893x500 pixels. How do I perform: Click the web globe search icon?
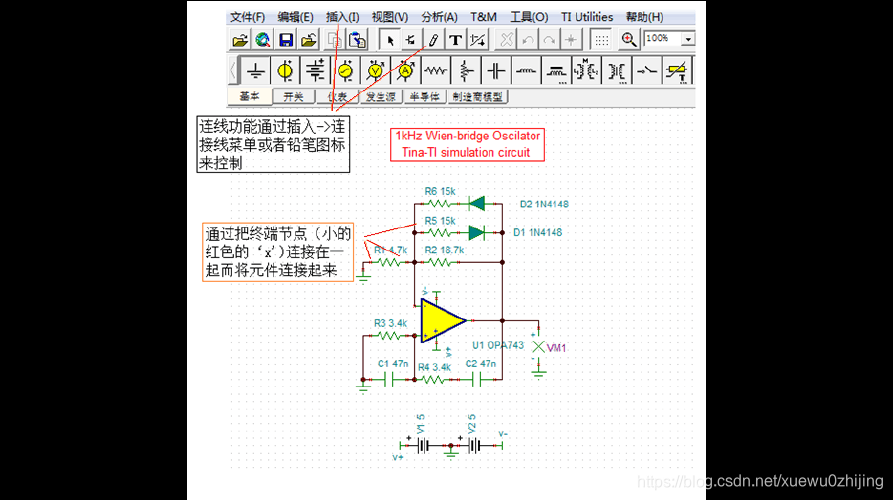(263, 40)
